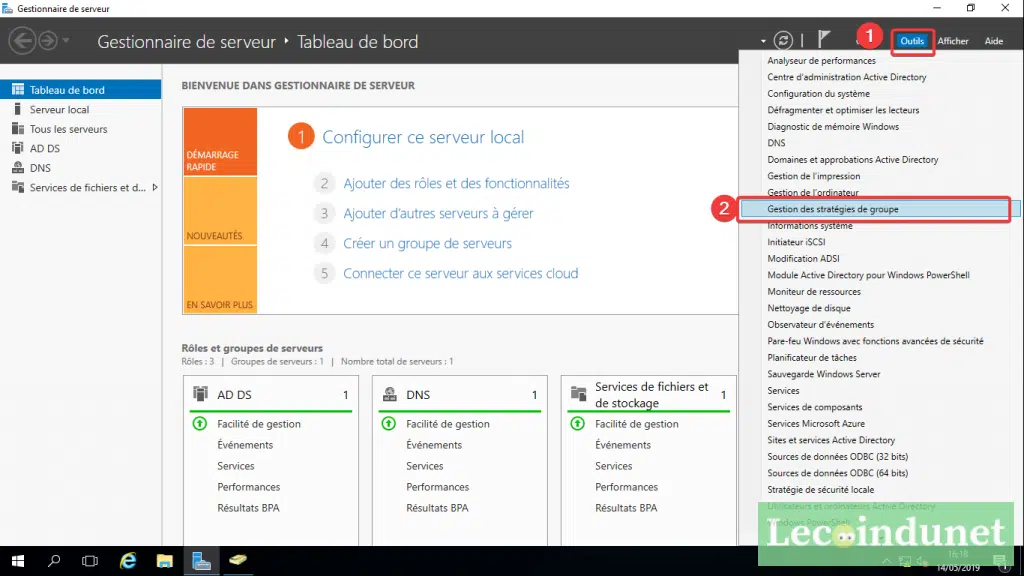Open Défragmenter et optimiser les lecteurs

843,110
